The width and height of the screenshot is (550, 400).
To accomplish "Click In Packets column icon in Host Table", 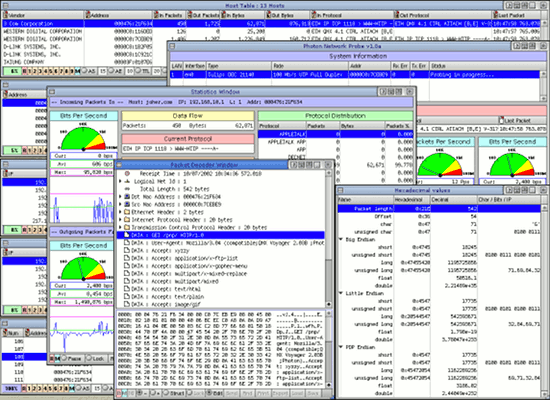I will point(156,15).
